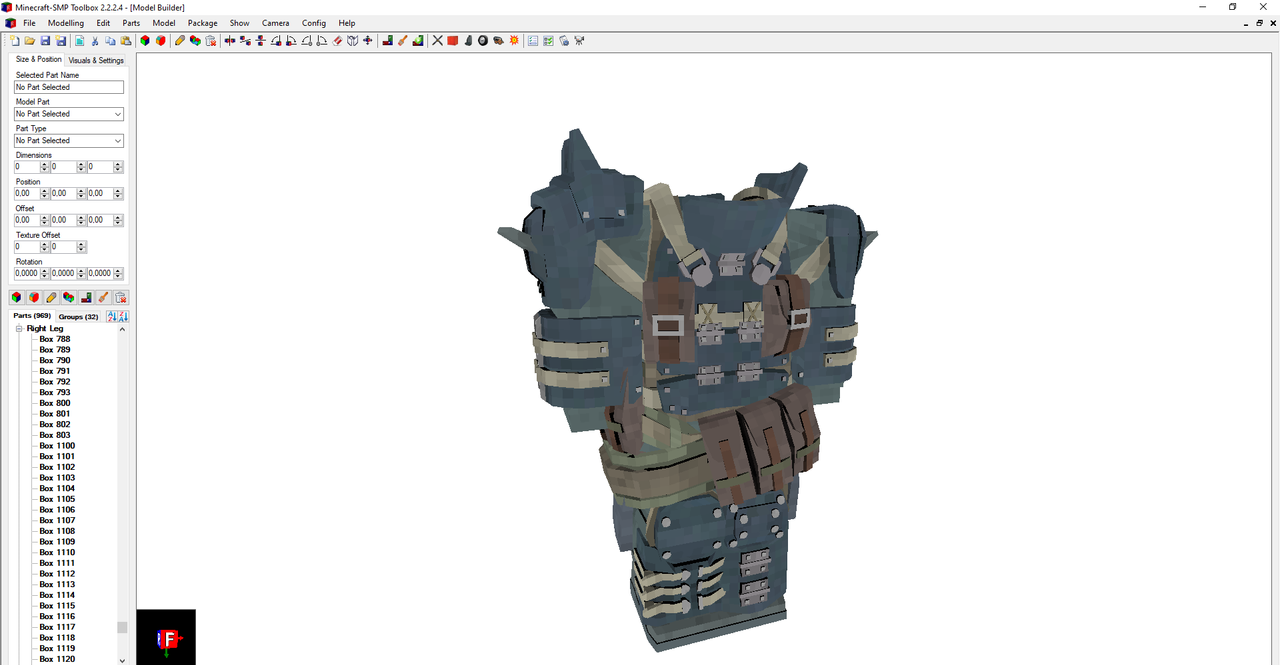
Task: Click the green checklist icon in toolbar
Action: coord(548,41)
